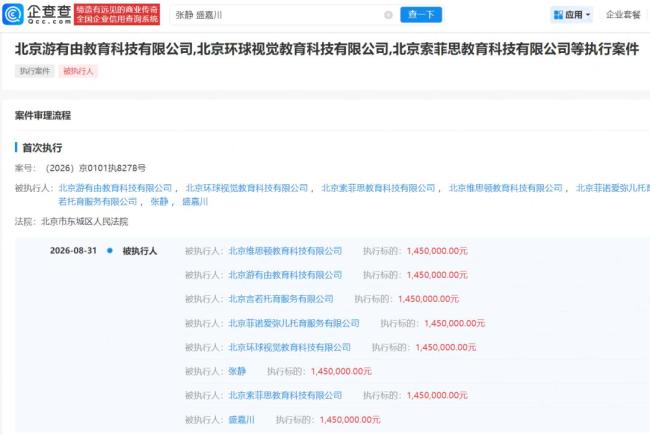The image size is (650, 435).
Task: Click the 1,450,000.00元 amount in the 盛嘉川 row
Action: click(x=350, y=420)
